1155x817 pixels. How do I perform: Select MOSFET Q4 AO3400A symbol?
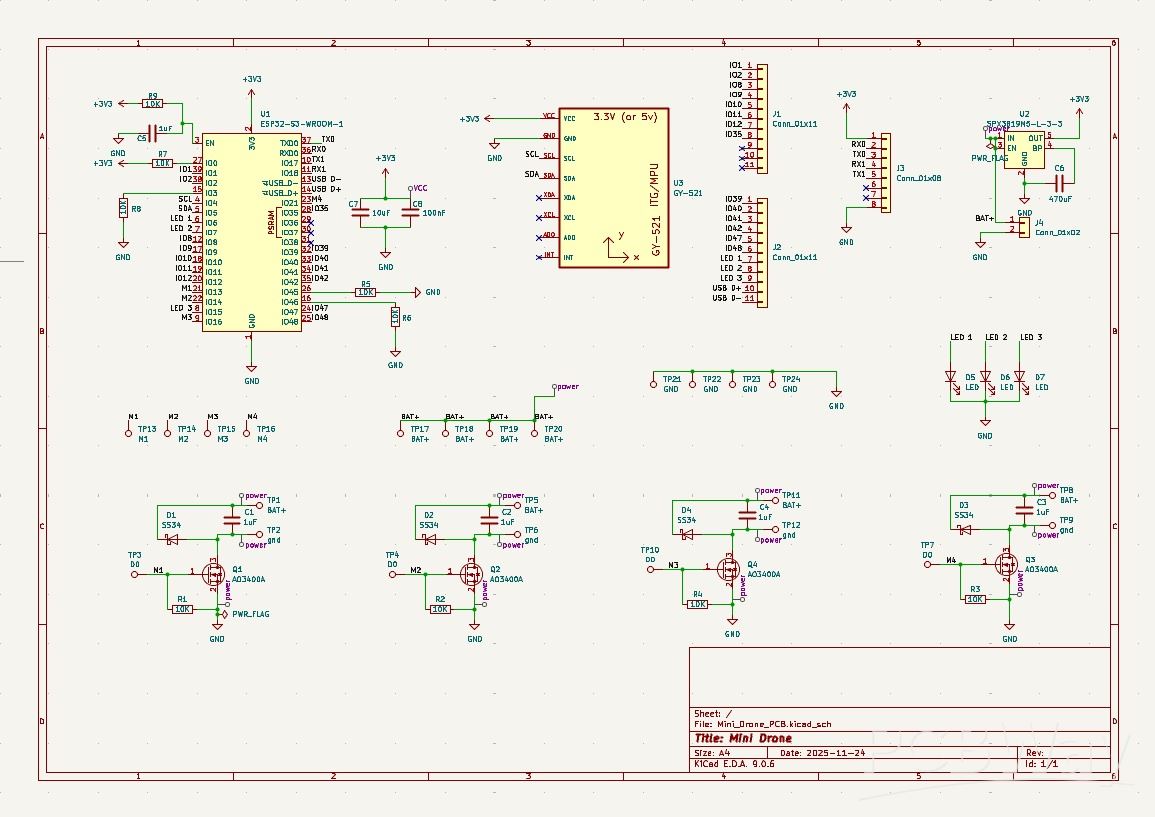pos(730,568)
